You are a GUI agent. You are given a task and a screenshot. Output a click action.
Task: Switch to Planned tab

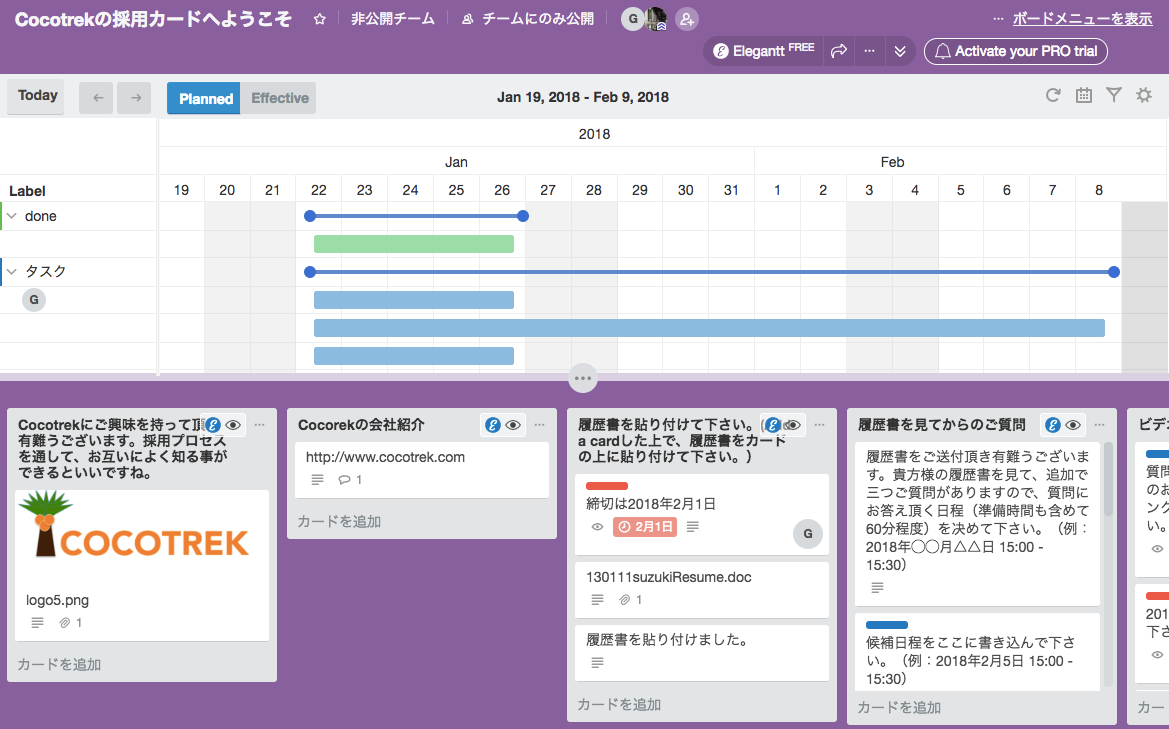(204, 98)
